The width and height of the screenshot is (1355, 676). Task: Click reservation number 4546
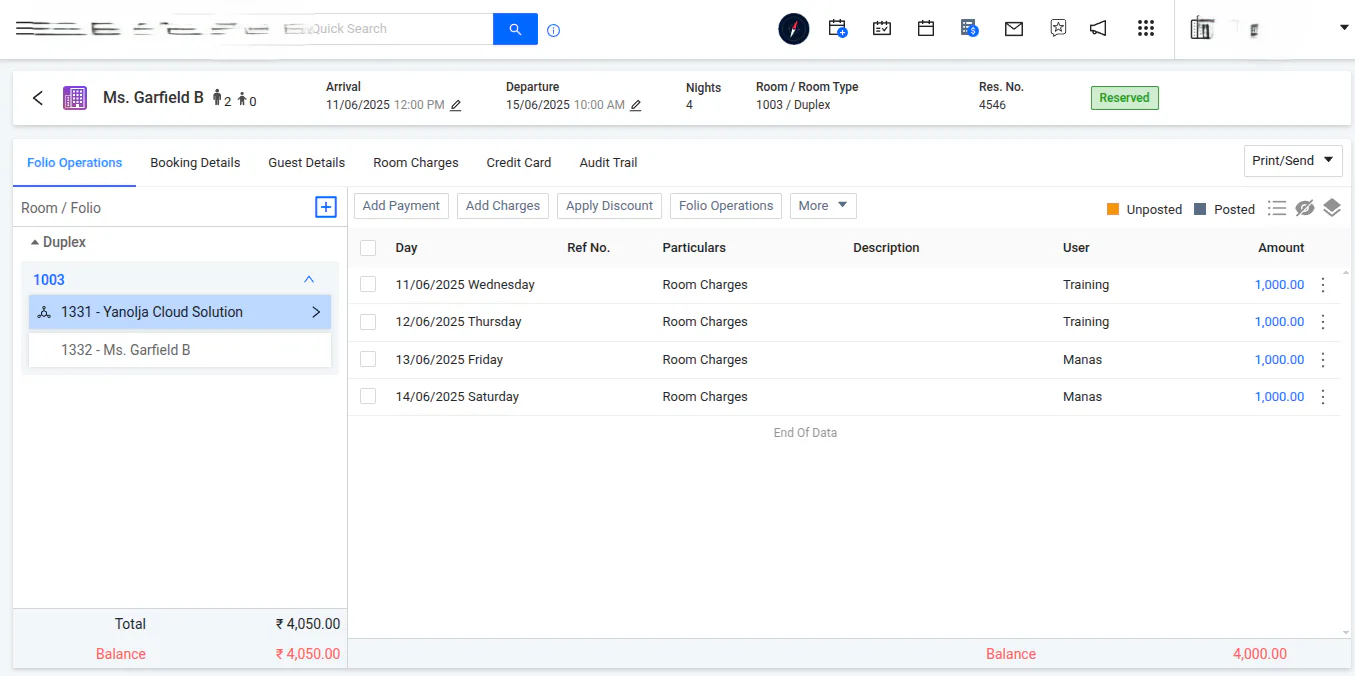point(992,105)
